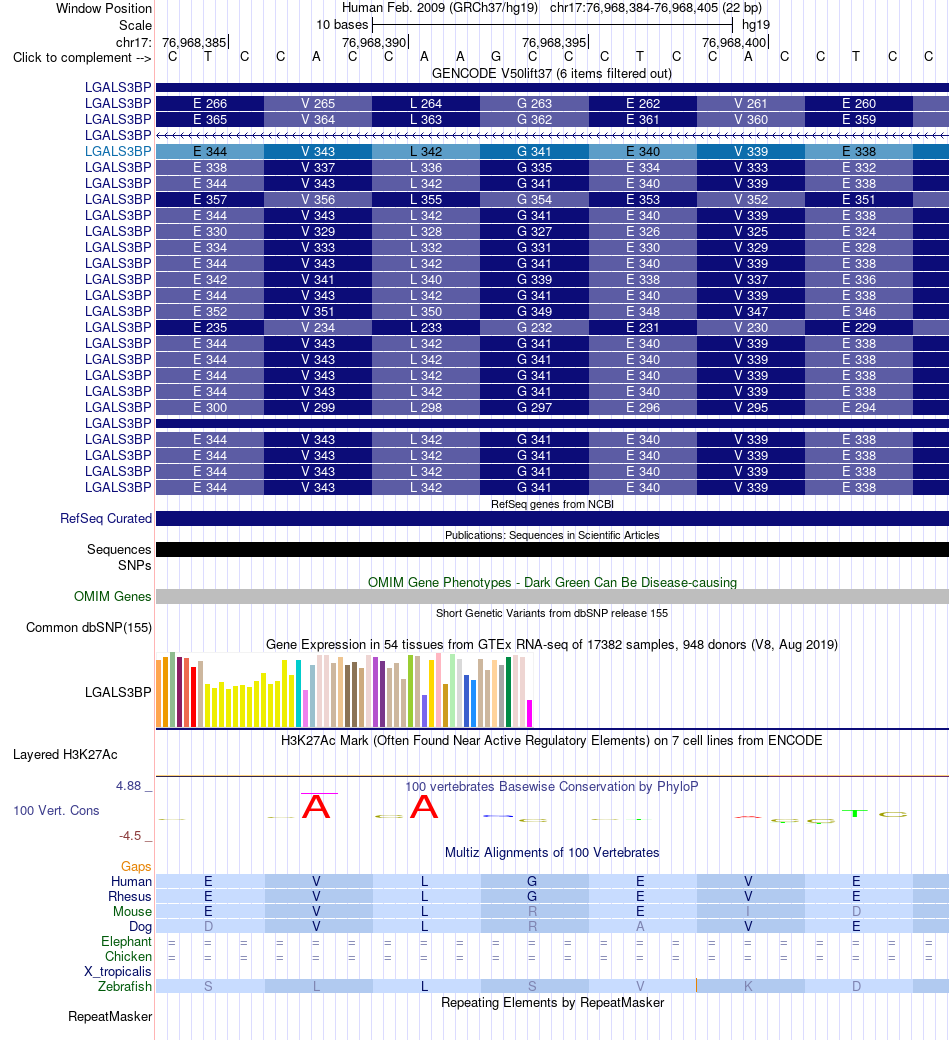Select the "Scale" label on the ruler
Image resolution: width=950 pixels, height=1040 pixels.
(x=135, y=25)
